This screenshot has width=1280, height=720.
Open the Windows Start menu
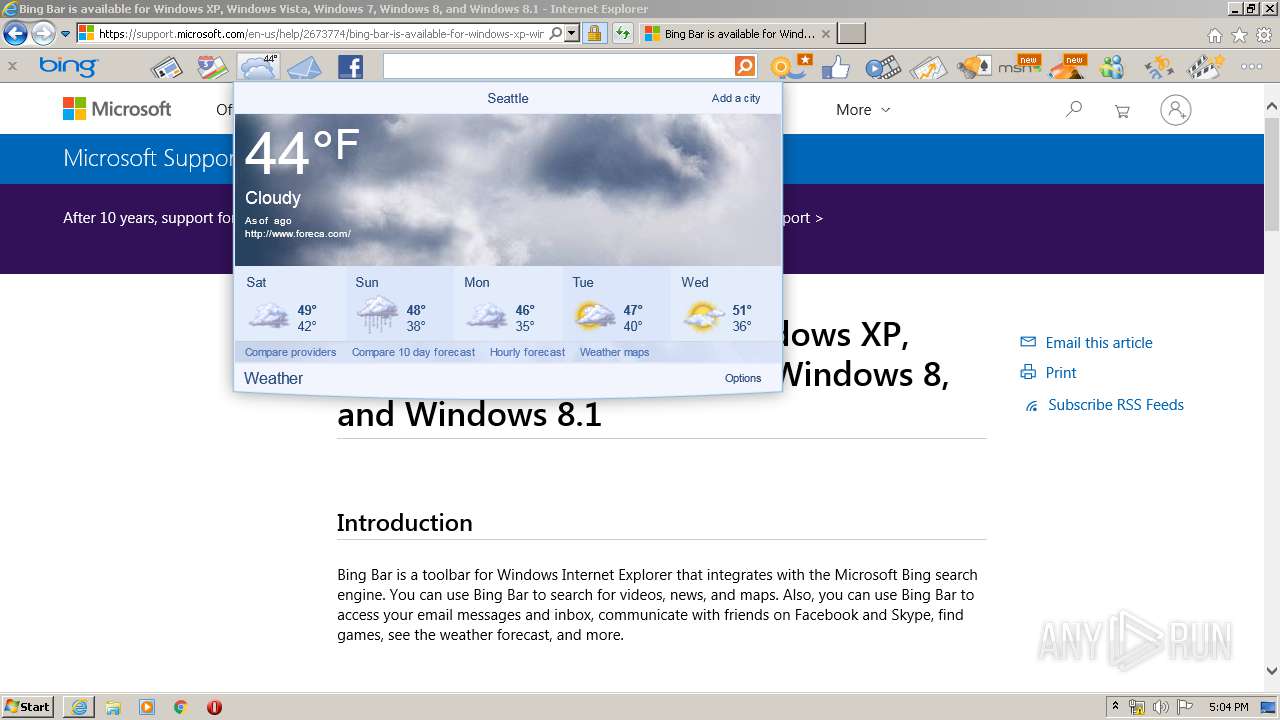point(28,707)
